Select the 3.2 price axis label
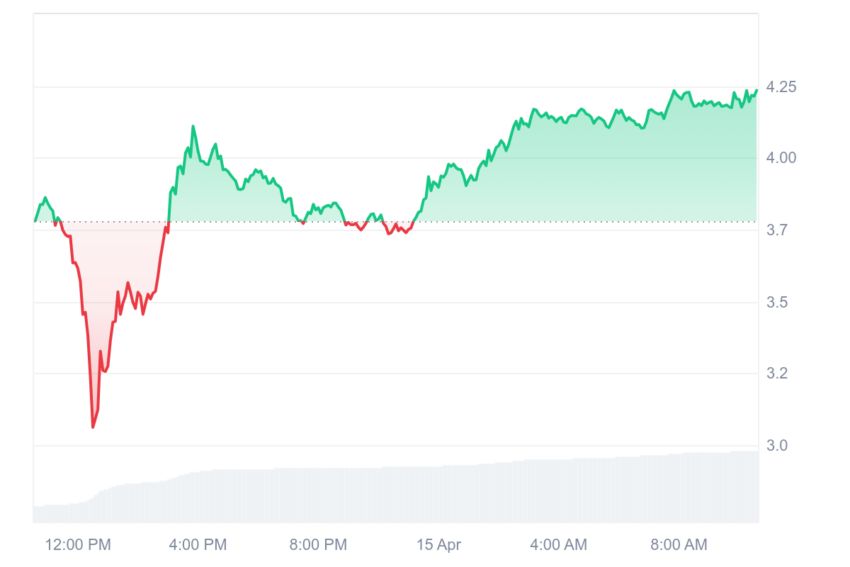This screenshot has width=850, height=567. coord(777,373)
